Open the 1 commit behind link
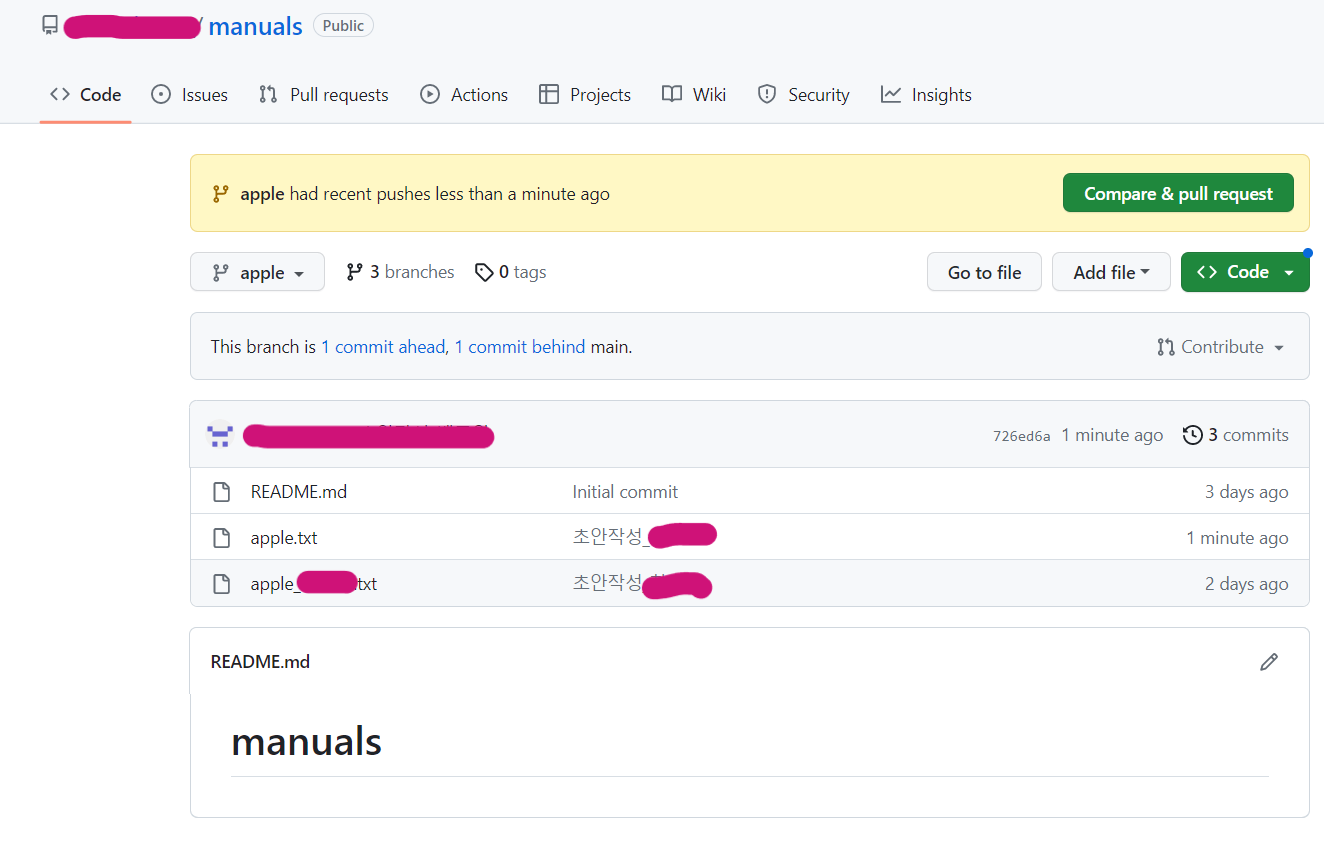This screenshot has width=1324, height=852. click(x=520, y=347)
